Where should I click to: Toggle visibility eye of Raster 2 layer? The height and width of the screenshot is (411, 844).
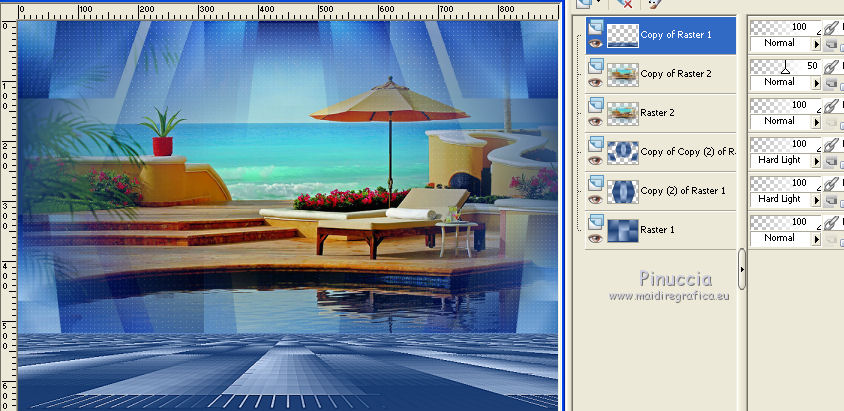click(595, 122)
